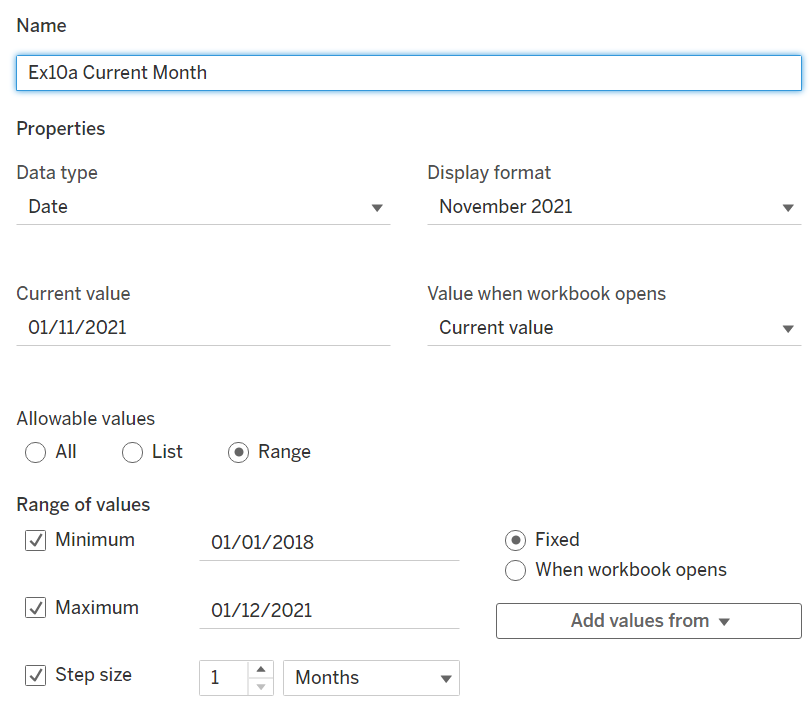Screen dimensions: 811x709
Task: Choose the When workbook opens radio option
Action: (x=516, y=571)
